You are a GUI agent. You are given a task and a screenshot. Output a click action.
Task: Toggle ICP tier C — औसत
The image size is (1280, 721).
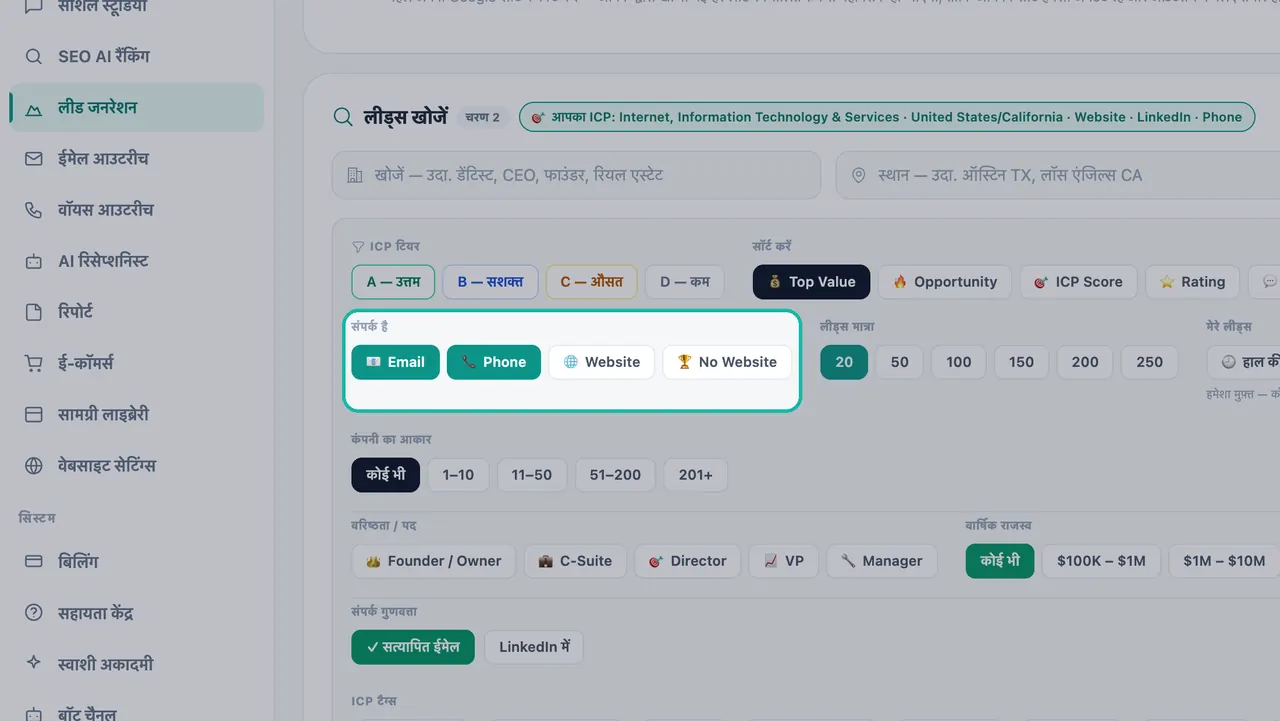pyautogui.click(x=591, y=282)
